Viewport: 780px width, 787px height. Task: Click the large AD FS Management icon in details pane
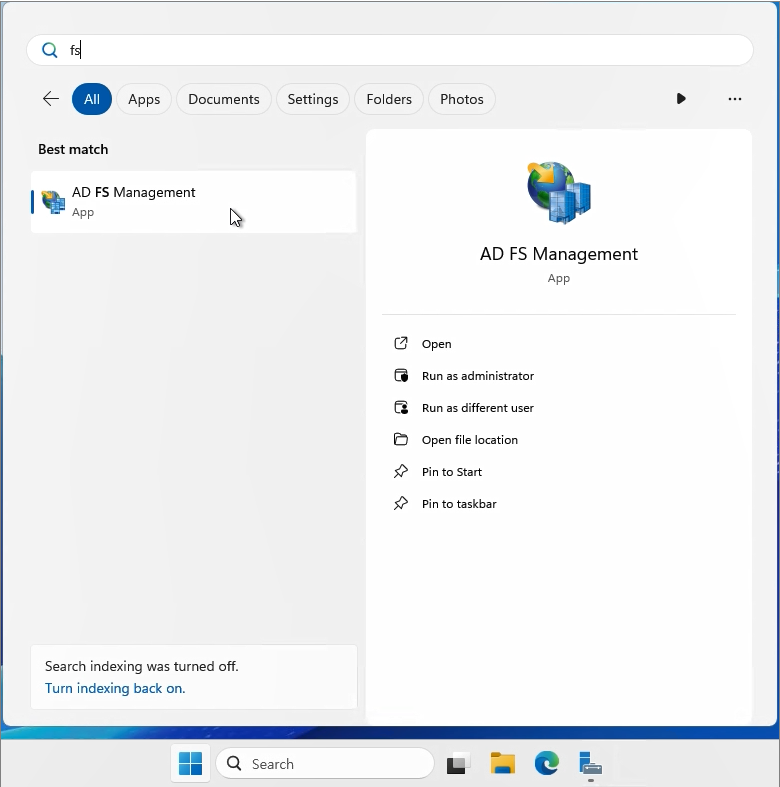[559, 192]
